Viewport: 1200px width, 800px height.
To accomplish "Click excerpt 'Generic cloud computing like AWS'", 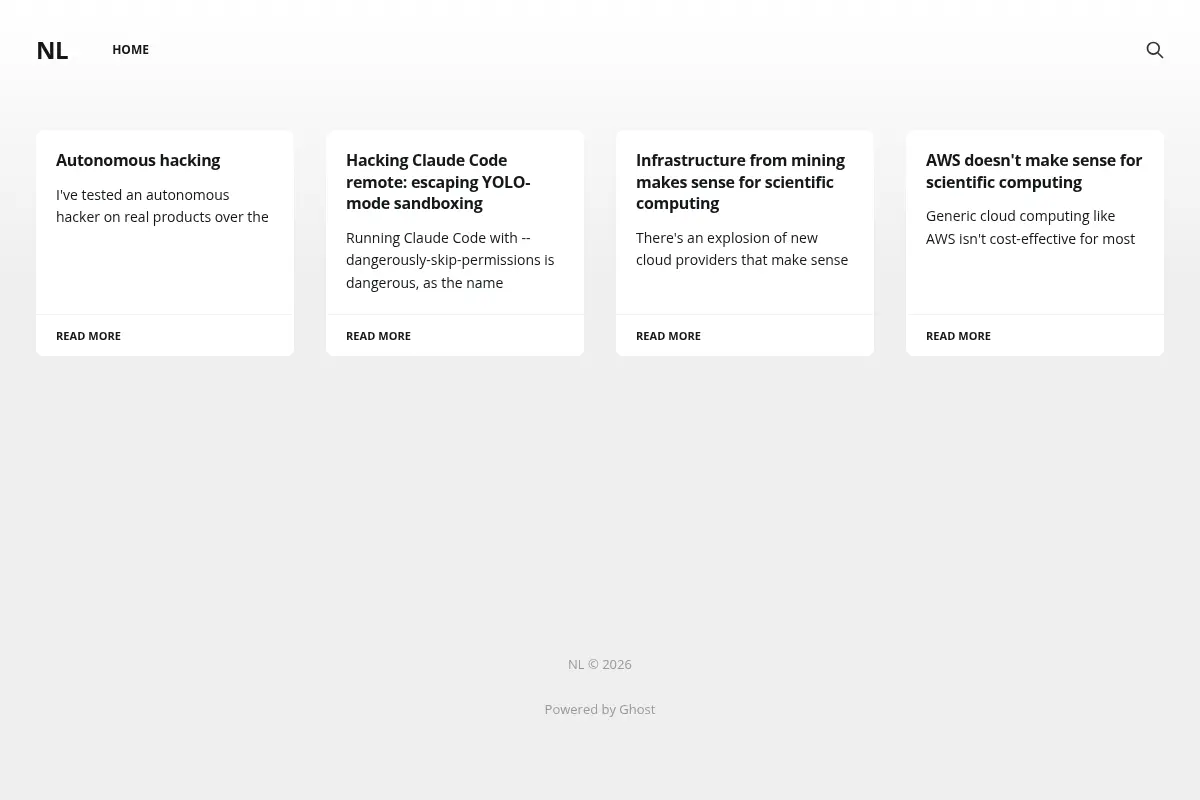I will (1030, 227).
